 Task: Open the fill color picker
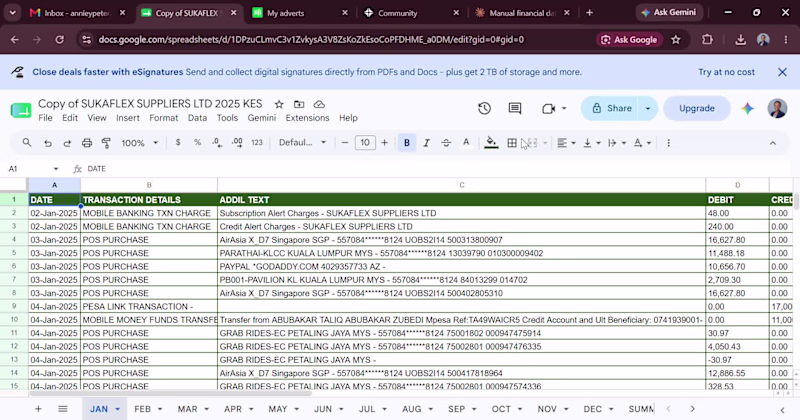pyautogui.click(x=491, y=143)
